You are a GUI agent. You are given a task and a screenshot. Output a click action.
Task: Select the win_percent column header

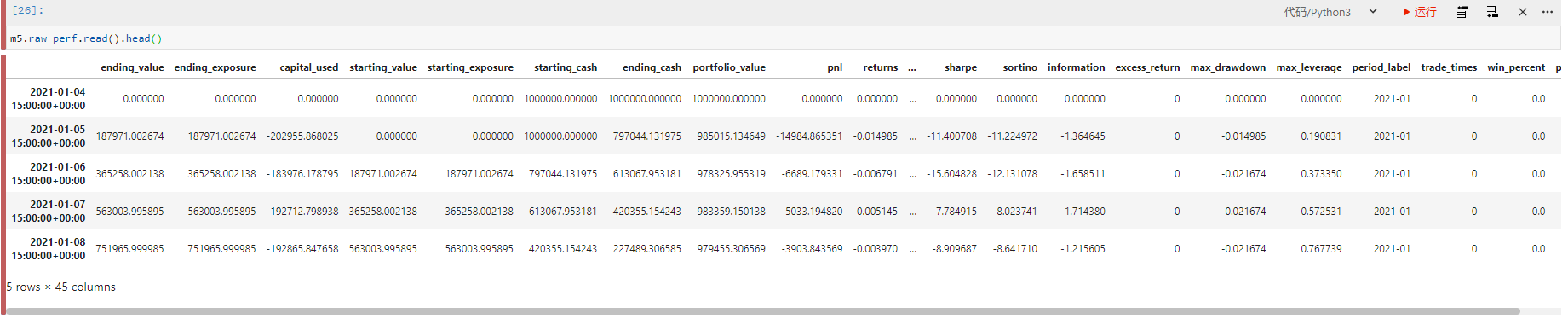click(x=1516, y=67)
